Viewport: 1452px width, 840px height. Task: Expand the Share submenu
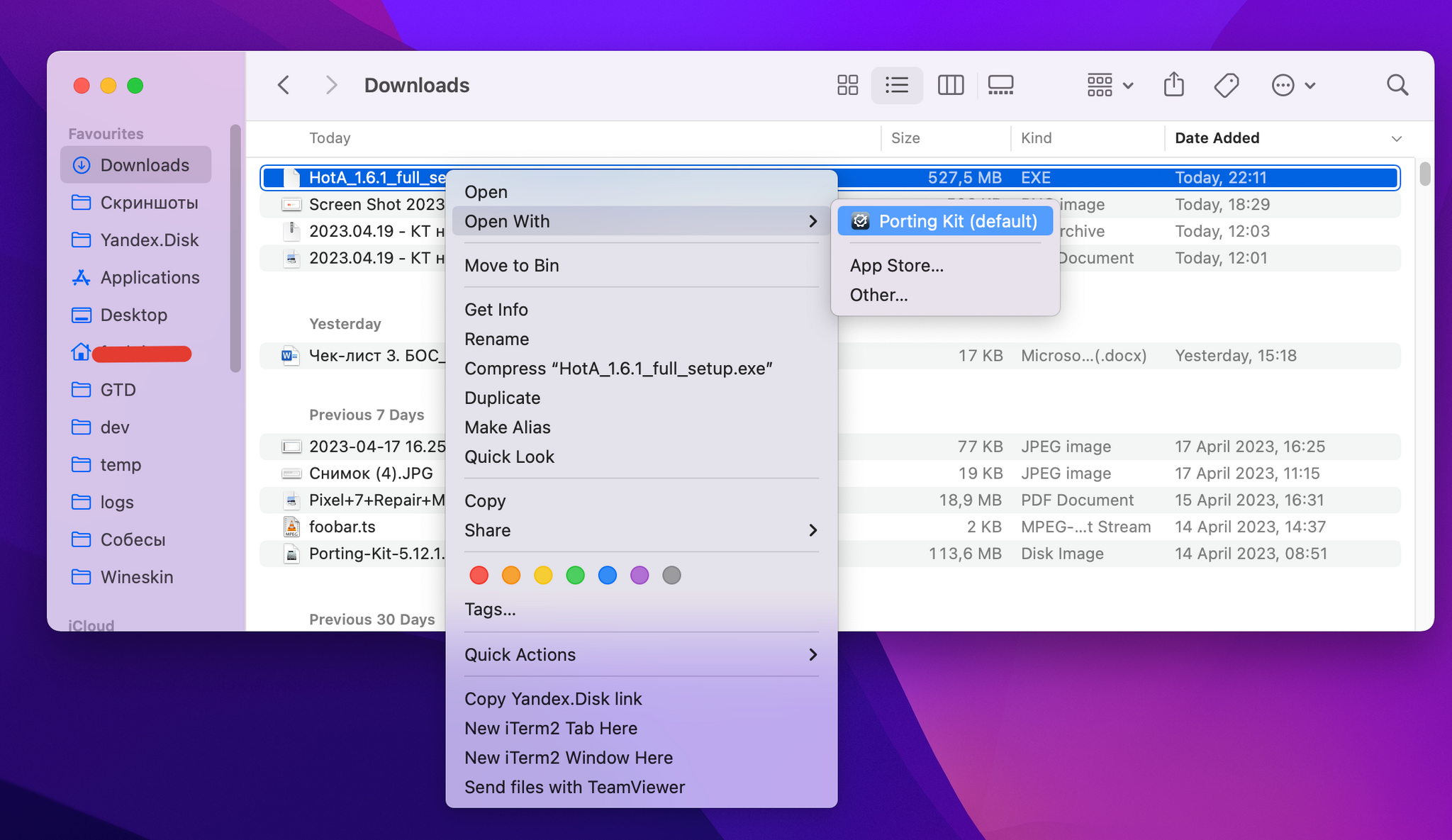[641, 530]
